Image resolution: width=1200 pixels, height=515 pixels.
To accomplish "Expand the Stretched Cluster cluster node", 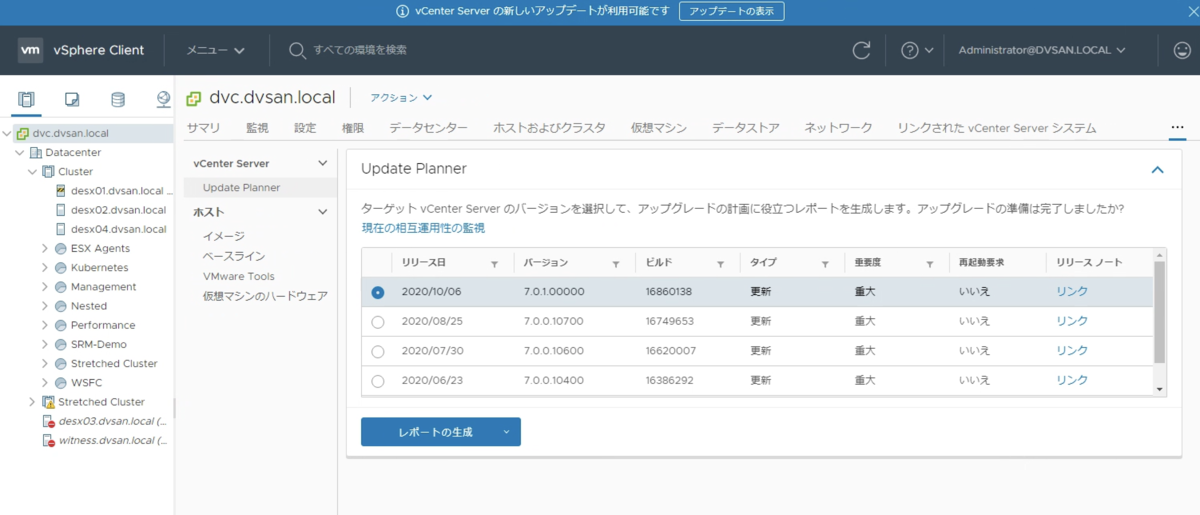I will (32, 402).
